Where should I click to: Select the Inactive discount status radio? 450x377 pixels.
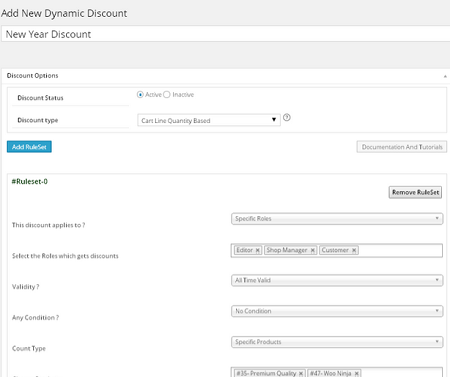click(167, 95)
